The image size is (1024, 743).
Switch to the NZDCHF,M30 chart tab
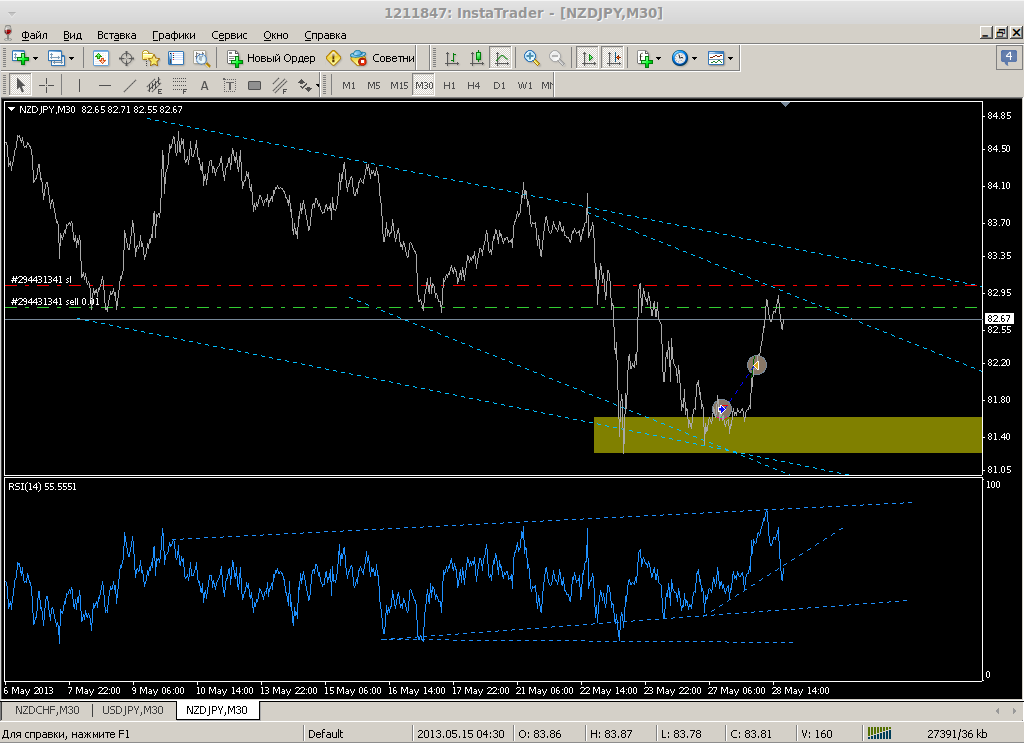(x=47, y=710)
